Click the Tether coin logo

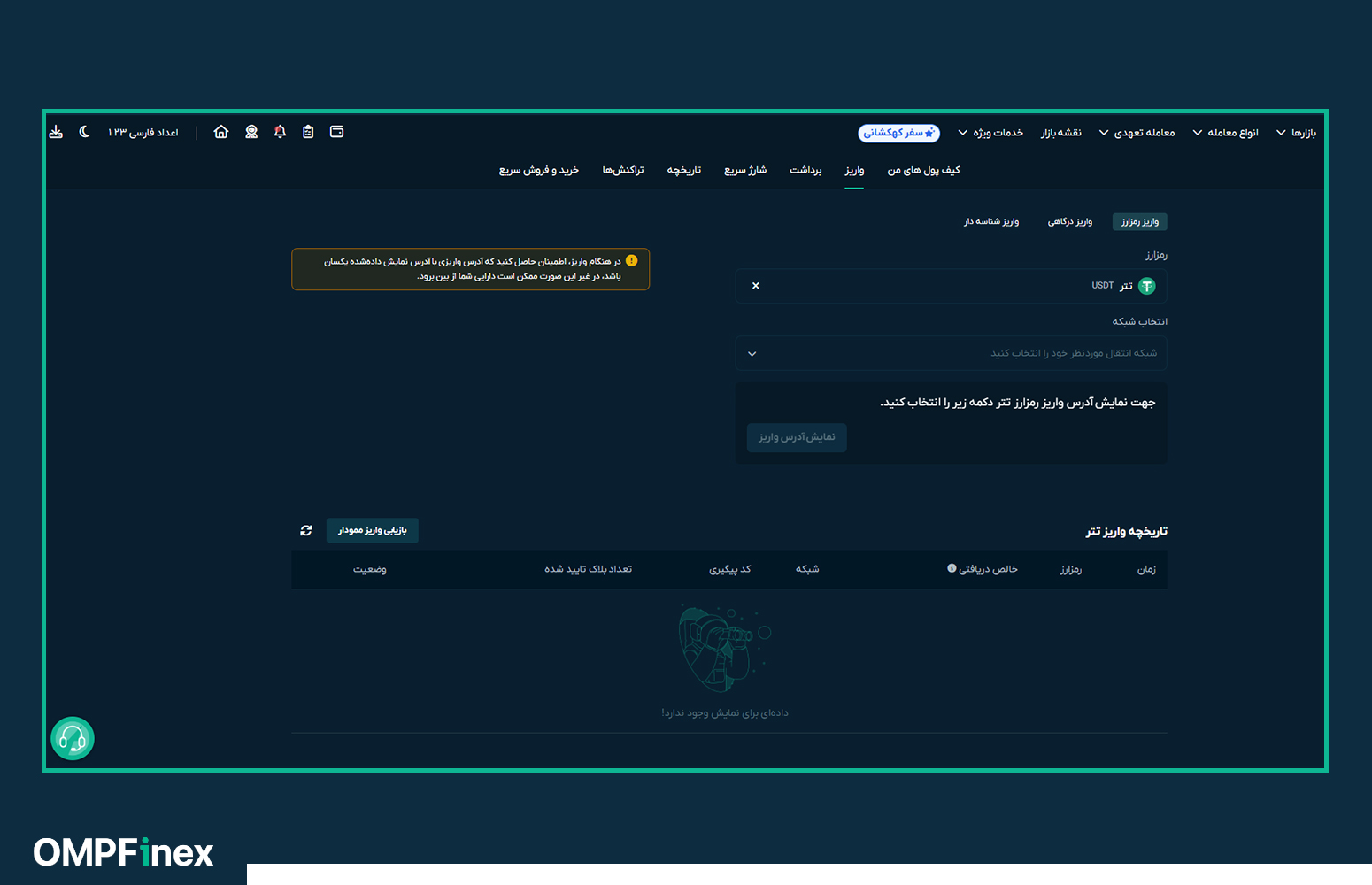tap(1146, 286)
